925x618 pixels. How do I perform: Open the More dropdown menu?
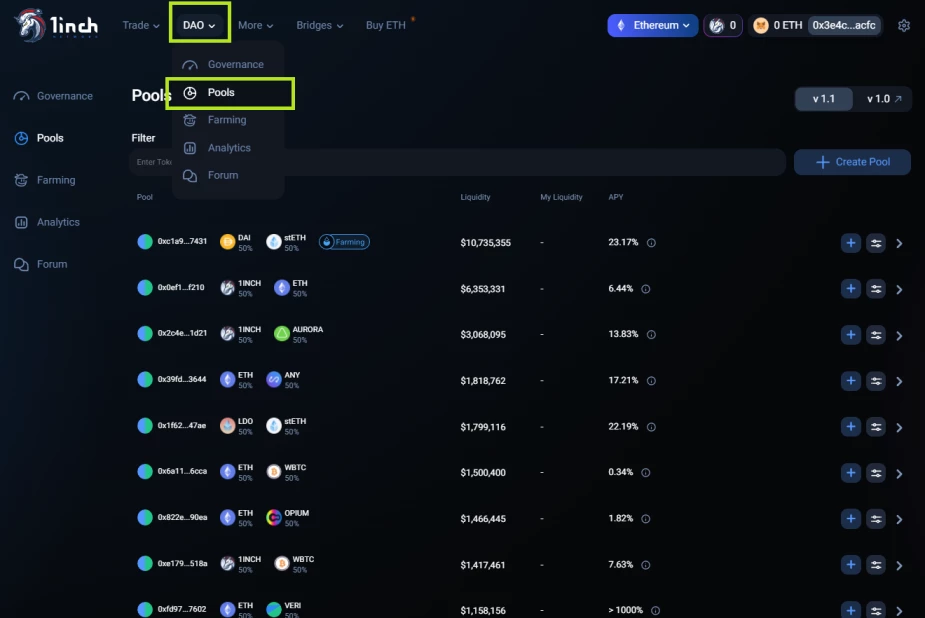point(255,25)
